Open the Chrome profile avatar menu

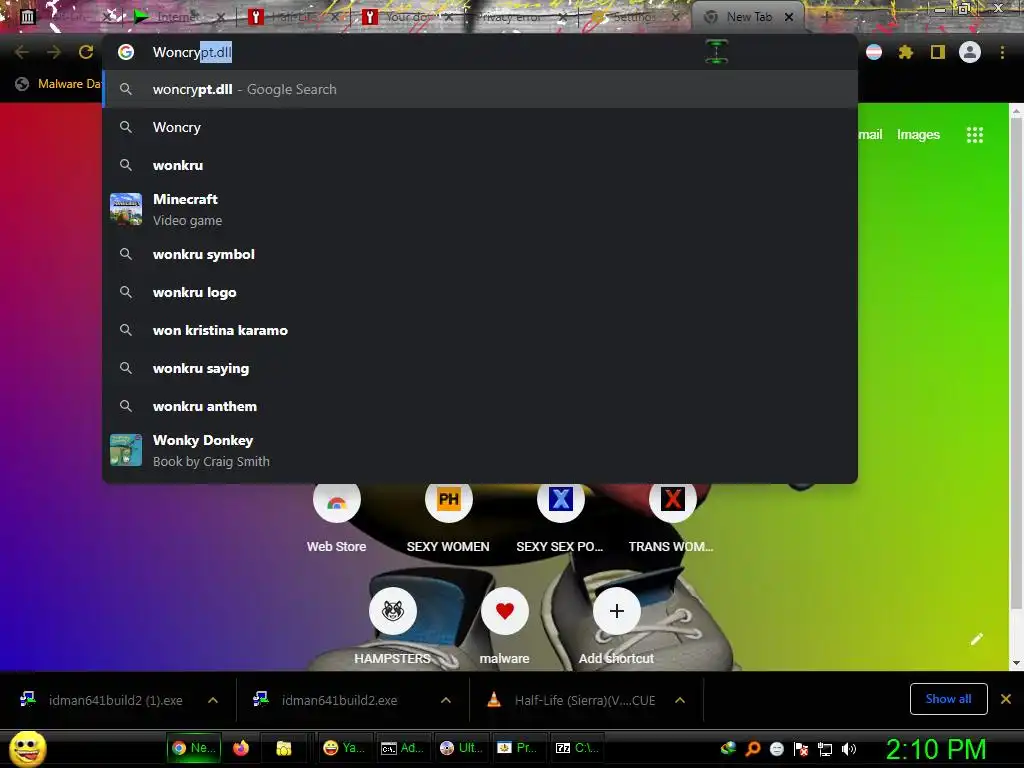[x=970, y=52]
